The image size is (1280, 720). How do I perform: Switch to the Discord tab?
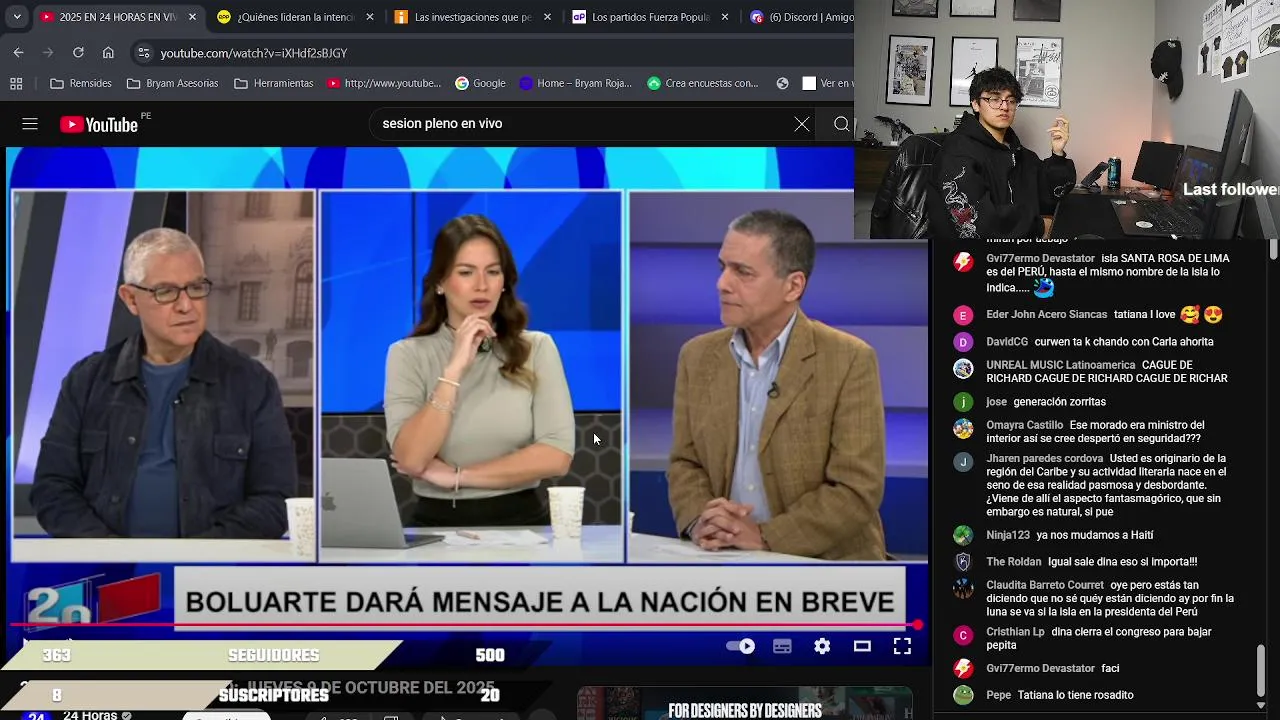[x=800, y=17]
